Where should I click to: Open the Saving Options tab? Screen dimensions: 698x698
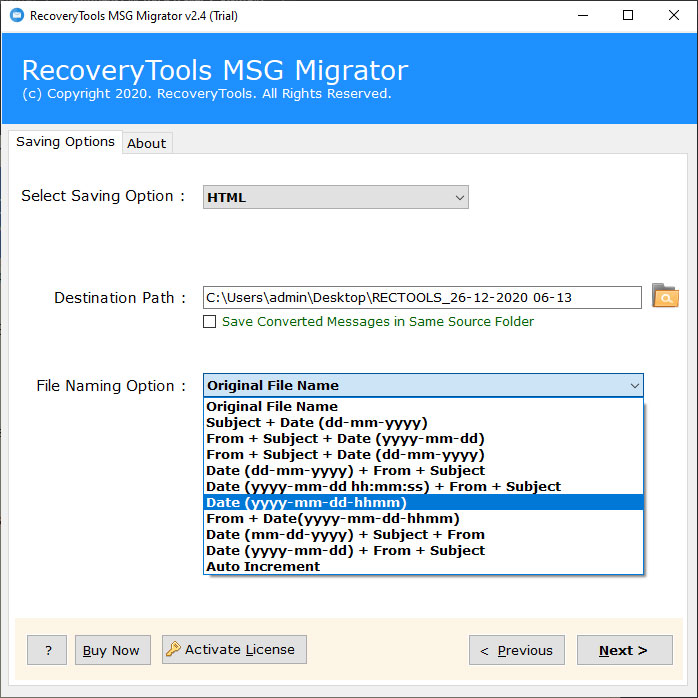click(65, 142)
